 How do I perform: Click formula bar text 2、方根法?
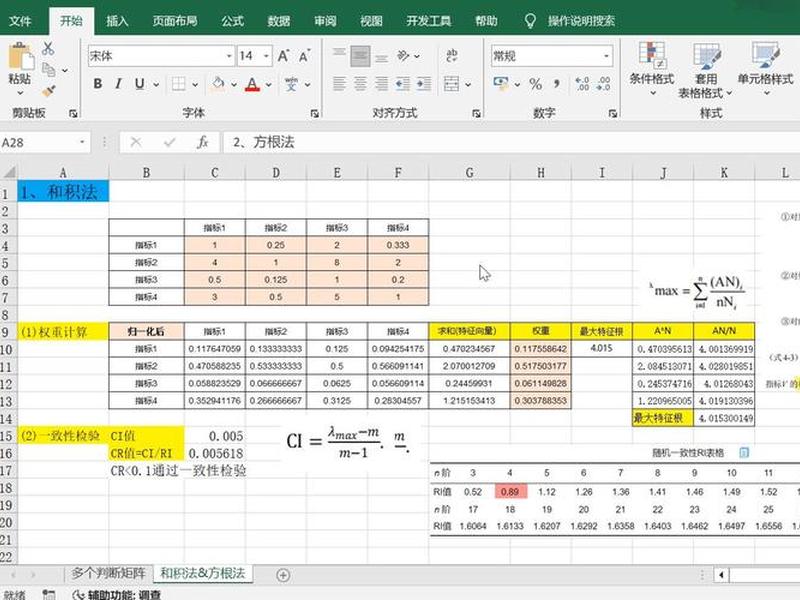pos(264,142)
